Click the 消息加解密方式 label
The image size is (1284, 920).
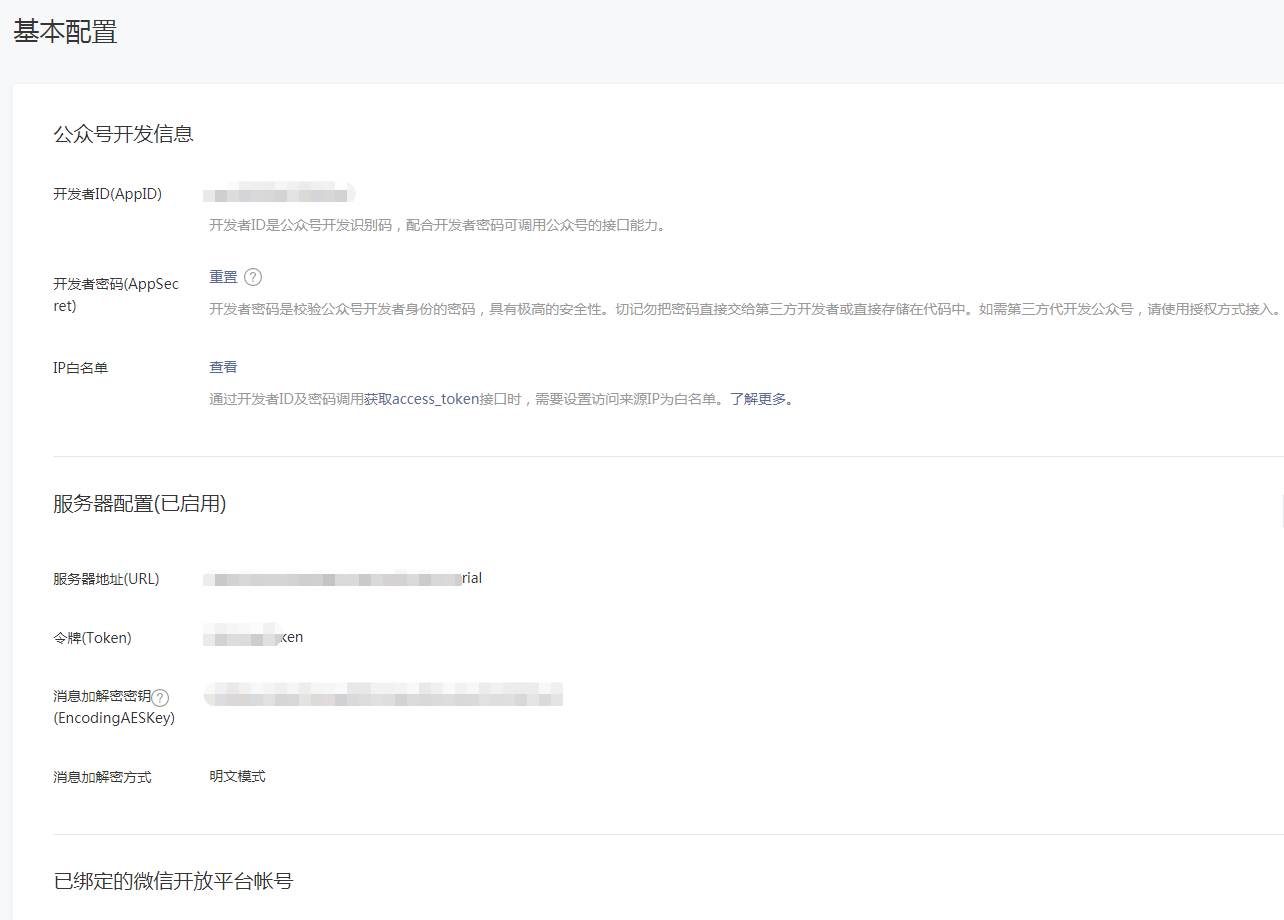102,777
